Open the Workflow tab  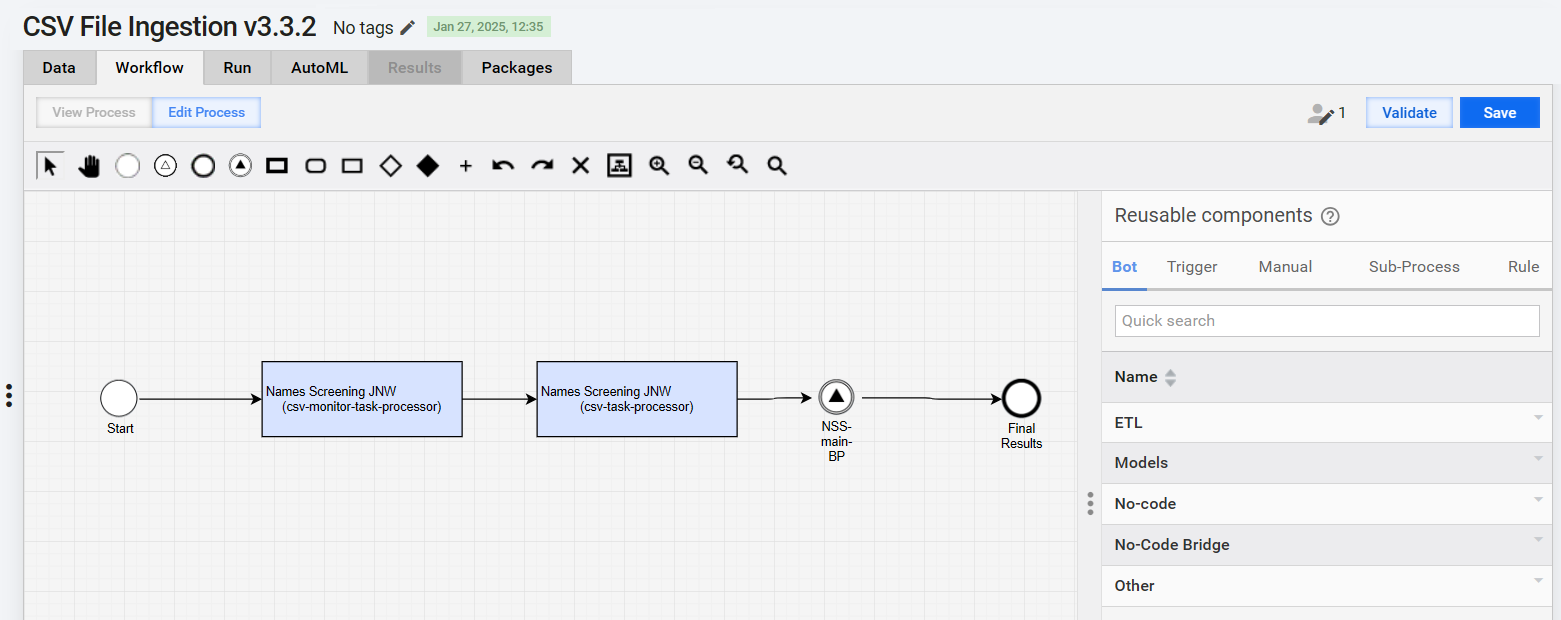149,68
